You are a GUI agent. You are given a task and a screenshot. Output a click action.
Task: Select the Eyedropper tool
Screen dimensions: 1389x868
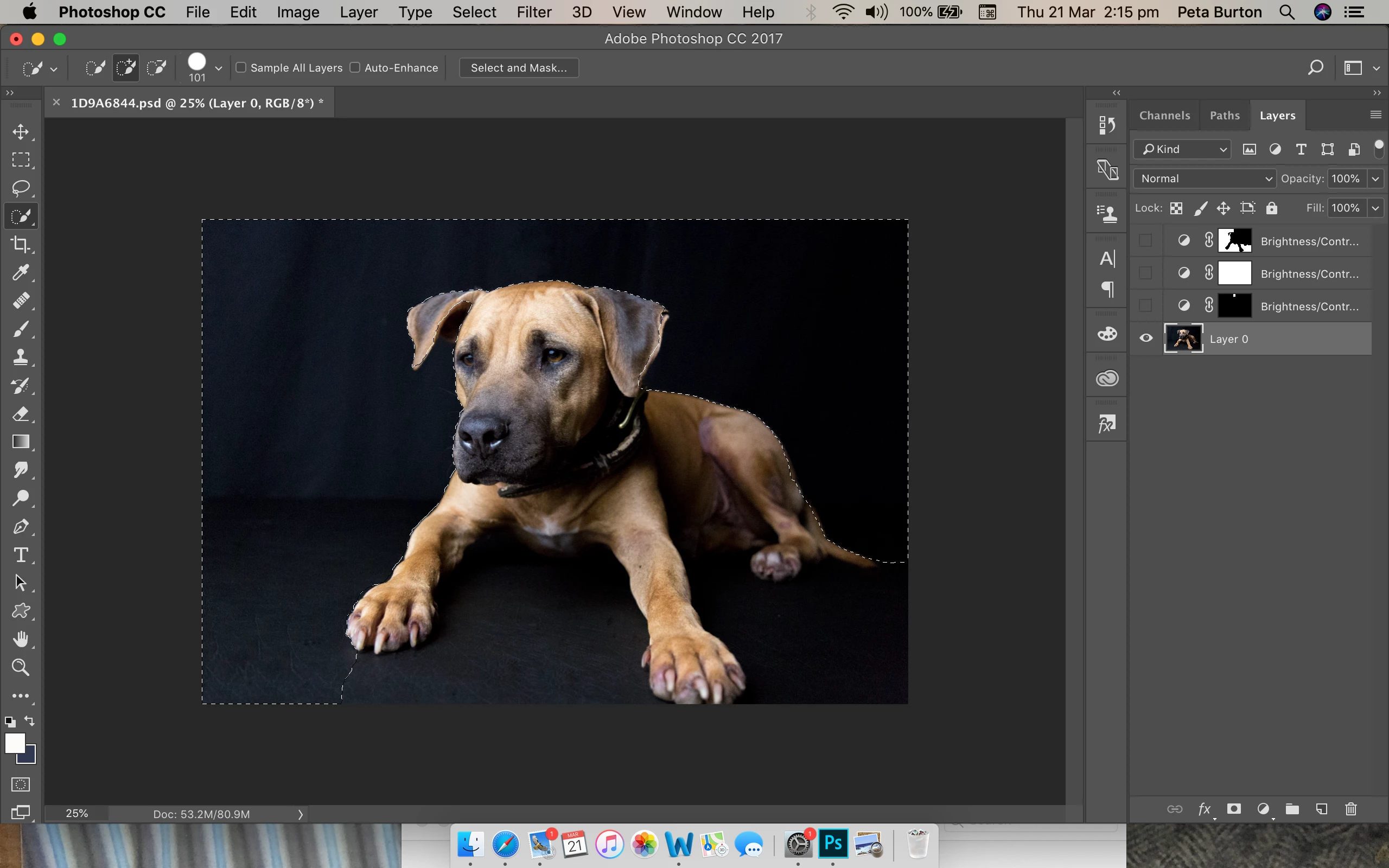(x=21, y=273)
